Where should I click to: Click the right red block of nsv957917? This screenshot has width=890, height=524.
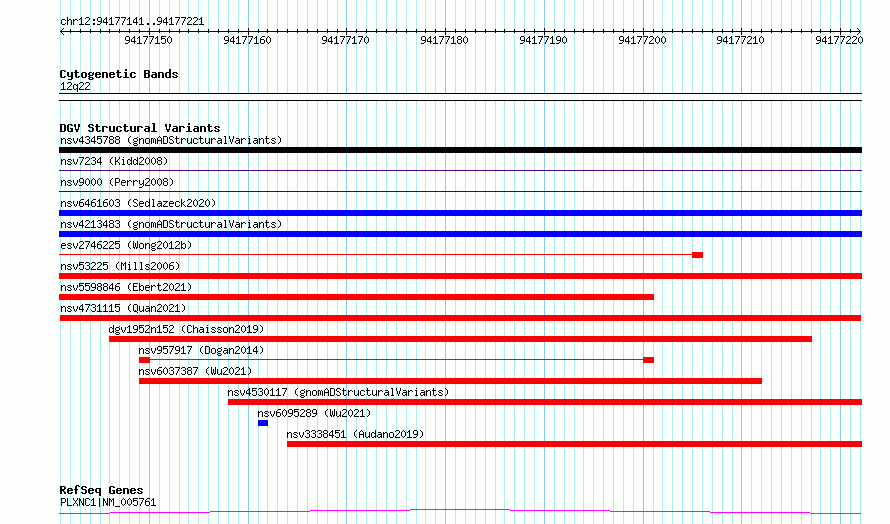649,360
